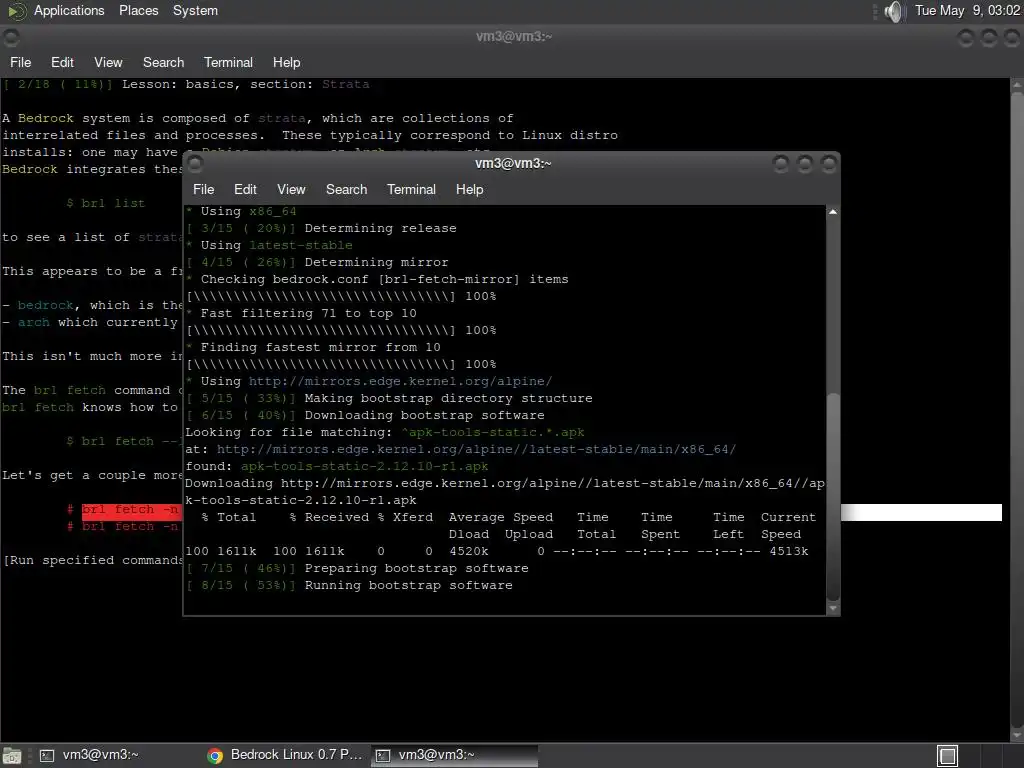Open File menu of front terminal

(203, 189)
